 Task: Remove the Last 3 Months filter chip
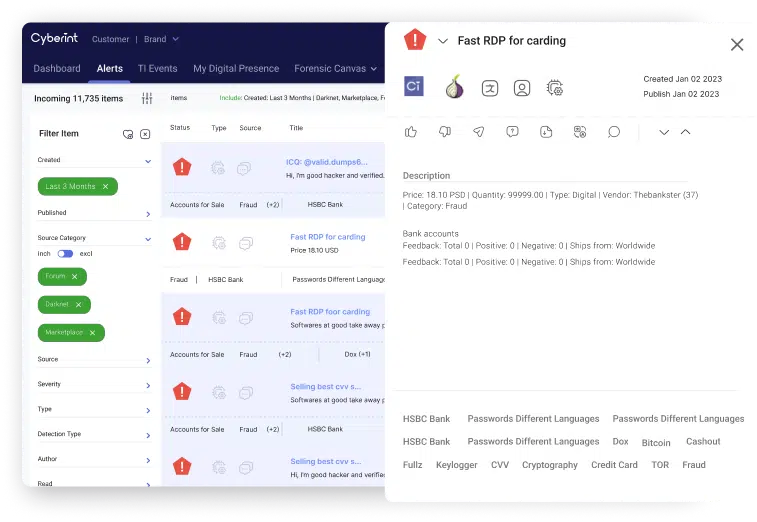click(x=105, y=186)
